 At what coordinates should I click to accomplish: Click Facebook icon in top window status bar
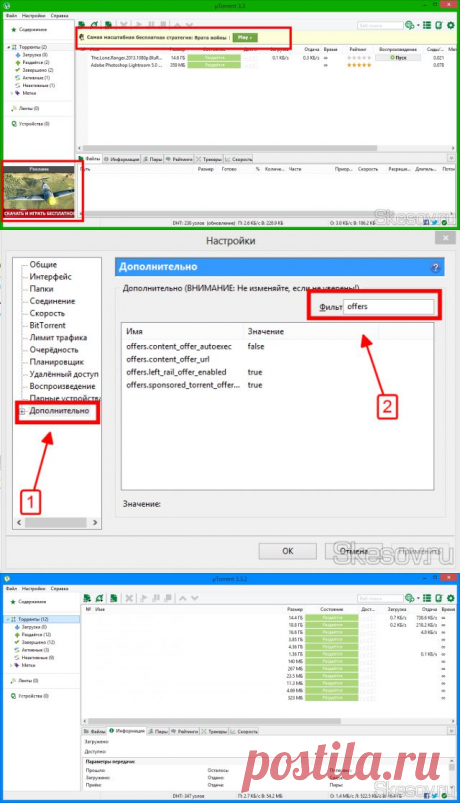tap(426, 223)
